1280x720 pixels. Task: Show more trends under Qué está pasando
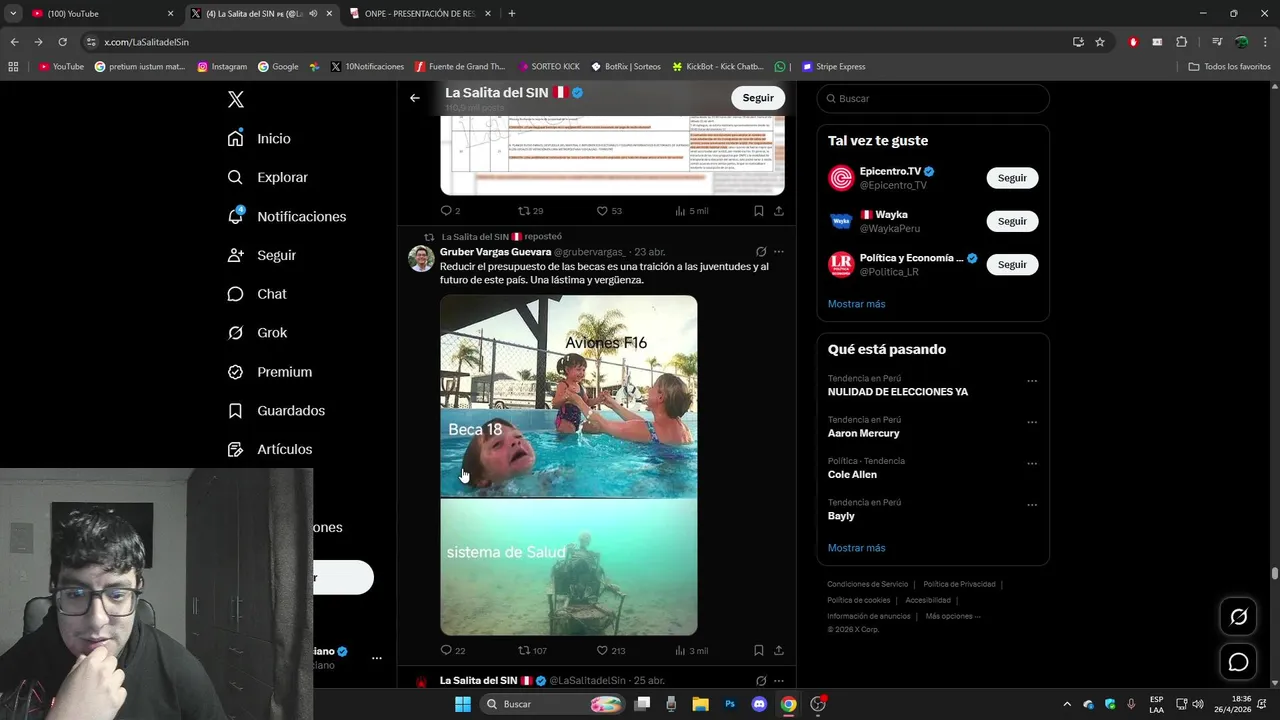856,548
